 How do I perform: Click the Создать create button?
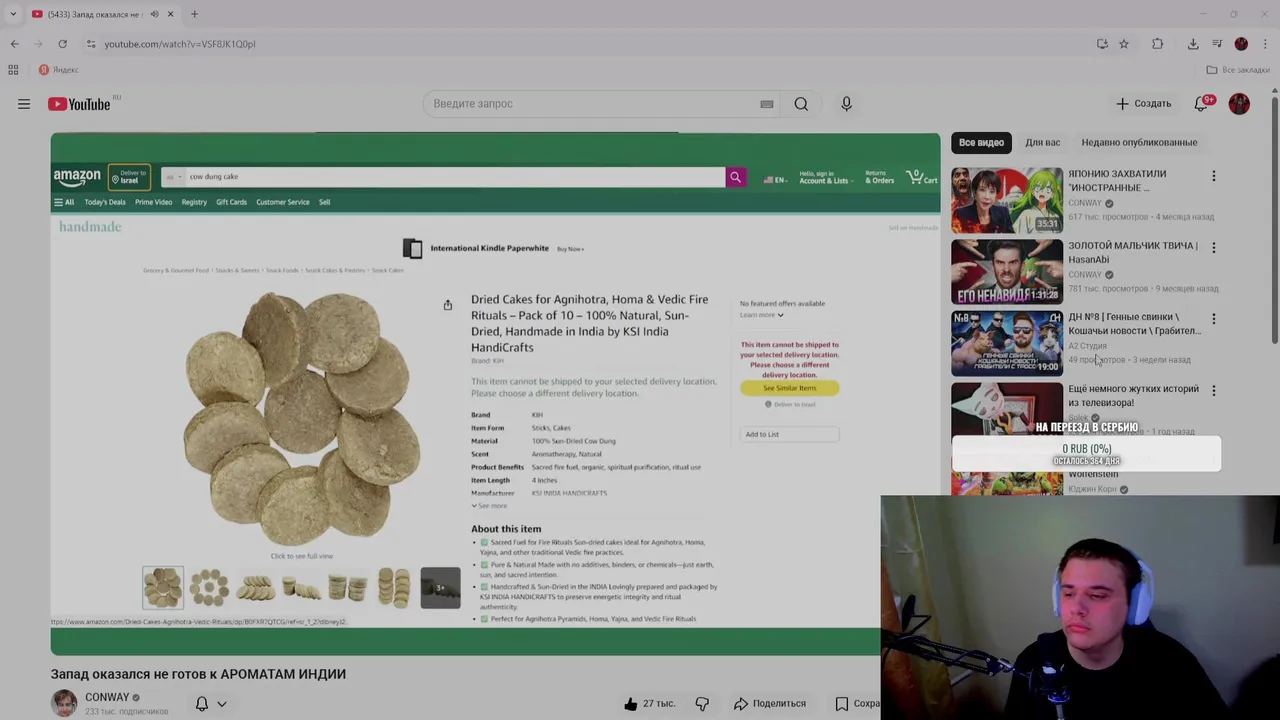pos(1143,104)
